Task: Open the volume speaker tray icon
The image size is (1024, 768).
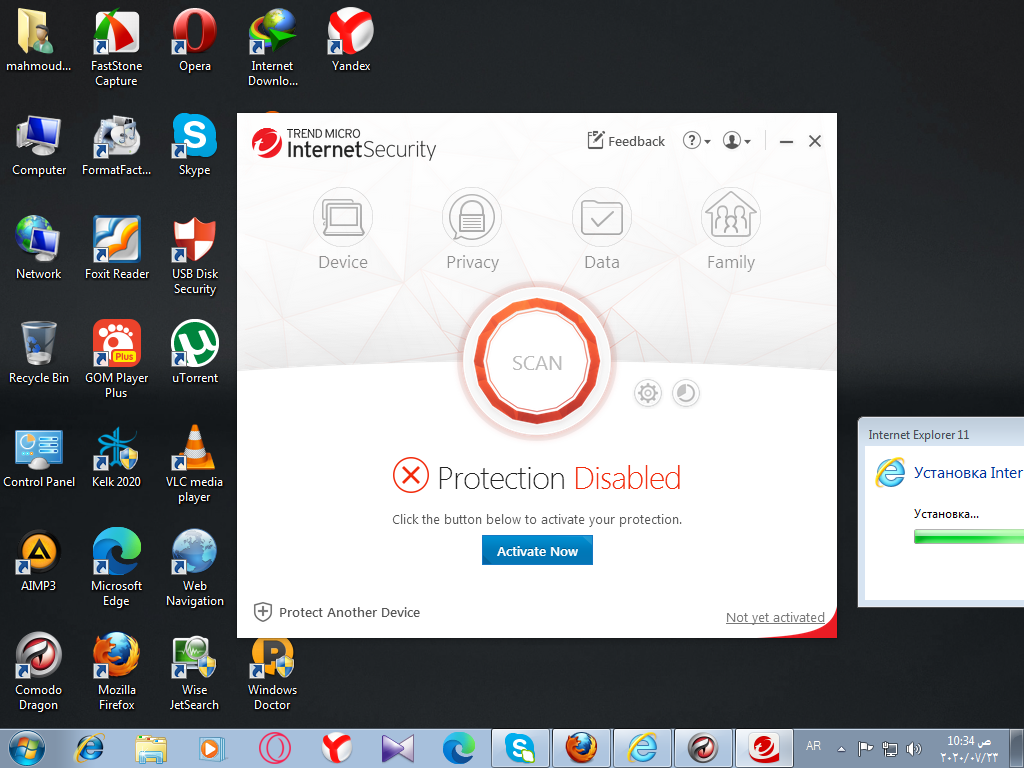Action: point(914,748)
